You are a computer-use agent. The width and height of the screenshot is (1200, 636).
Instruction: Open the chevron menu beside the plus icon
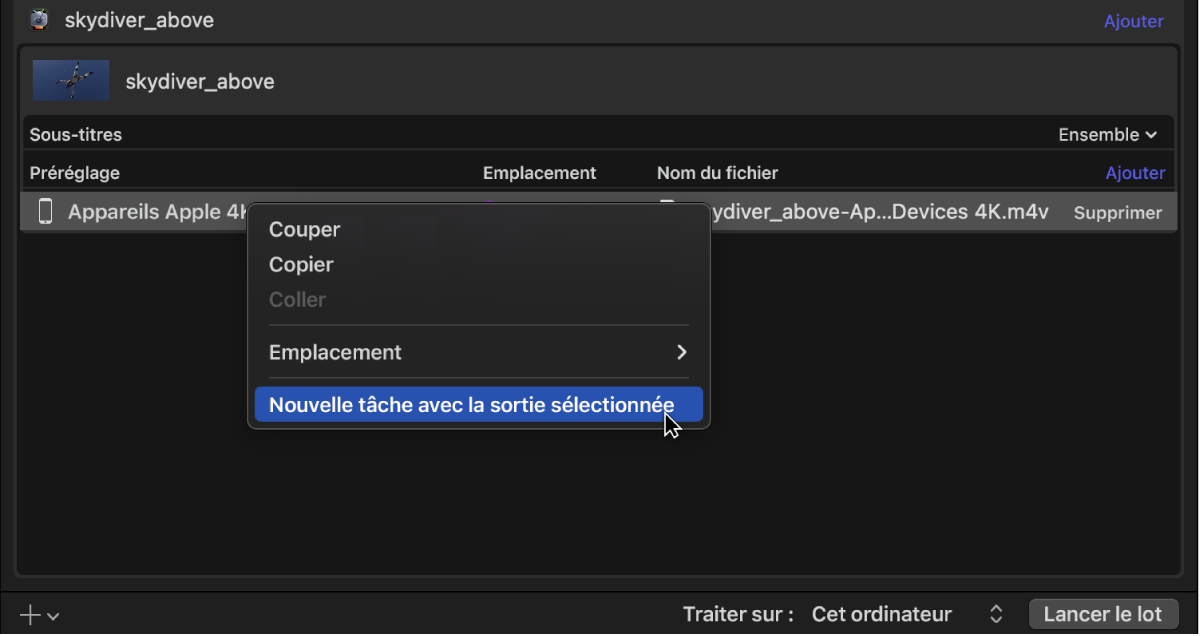50,615
